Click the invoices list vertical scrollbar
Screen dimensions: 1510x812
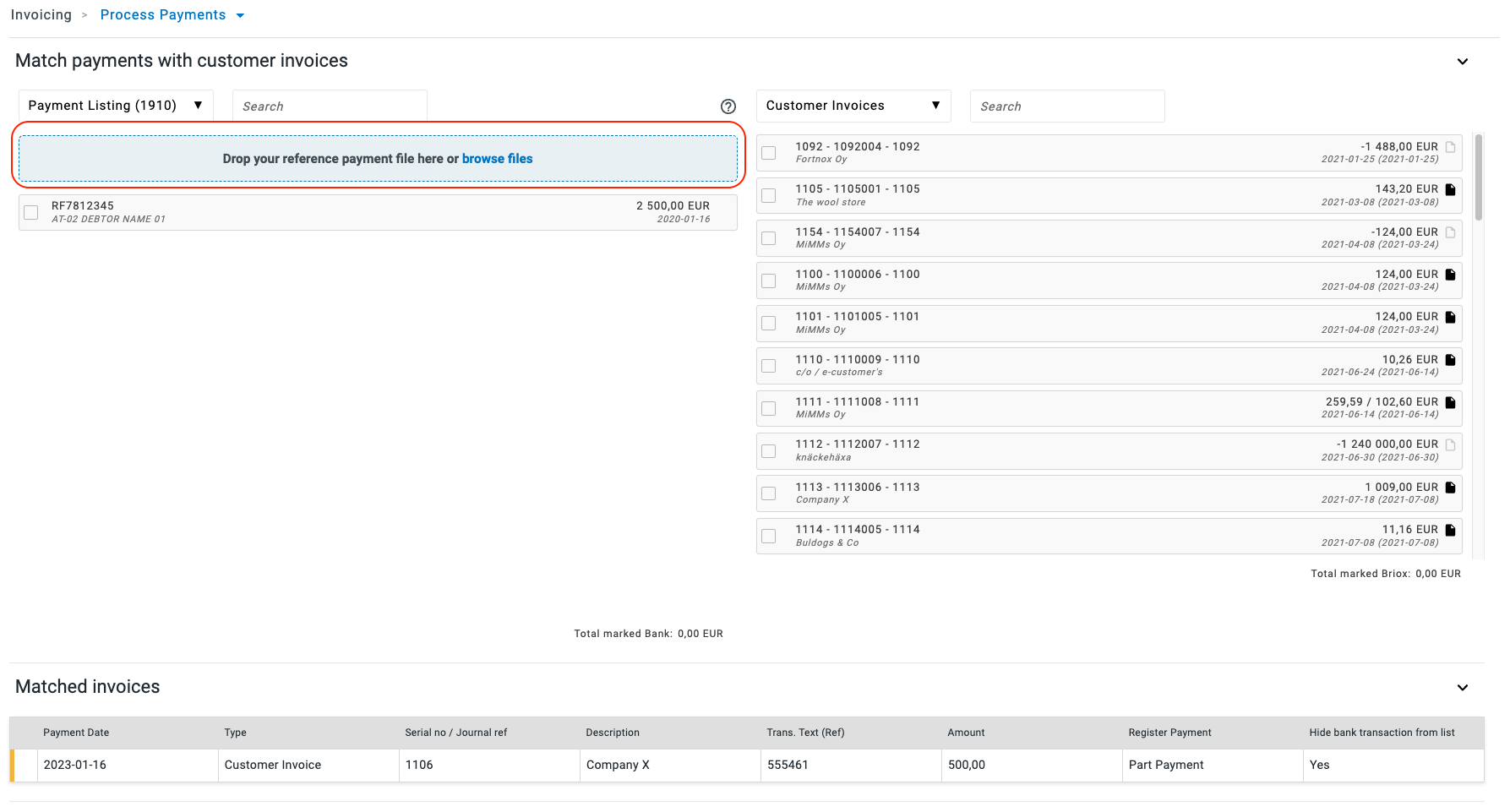(x=1479, y=177)
